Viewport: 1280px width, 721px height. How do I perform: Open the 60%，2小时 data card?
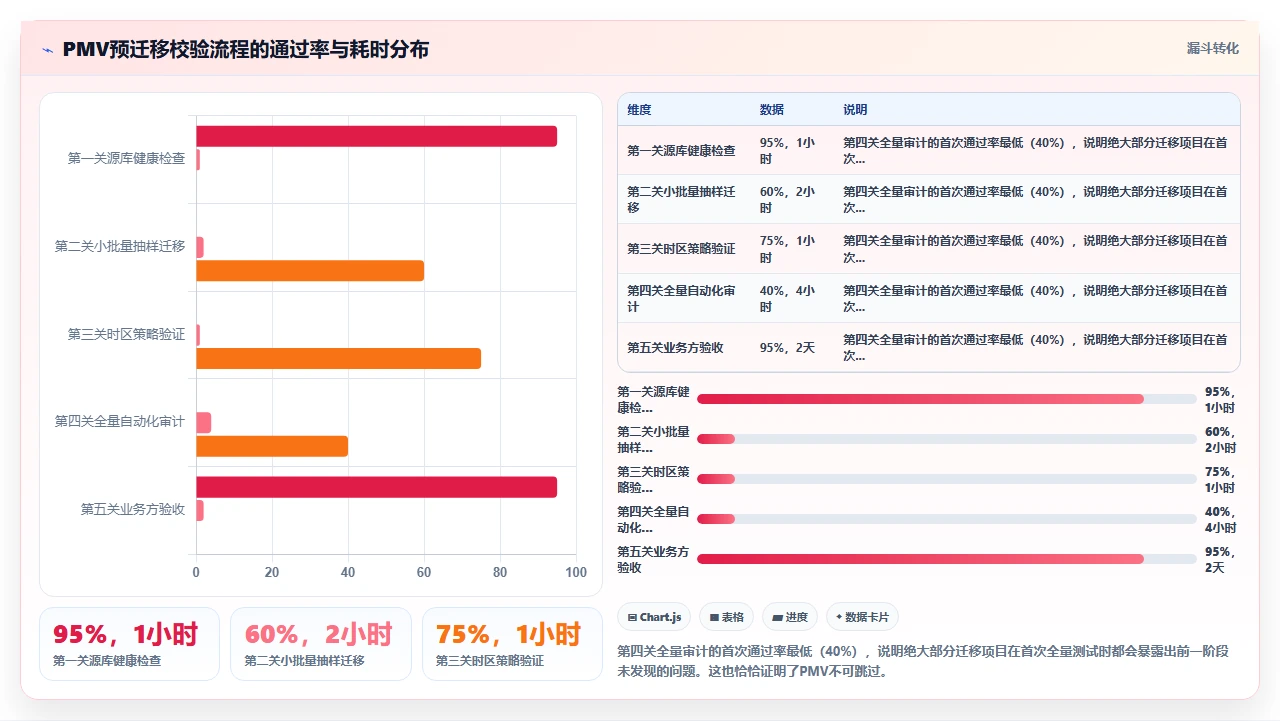point(321,644)
